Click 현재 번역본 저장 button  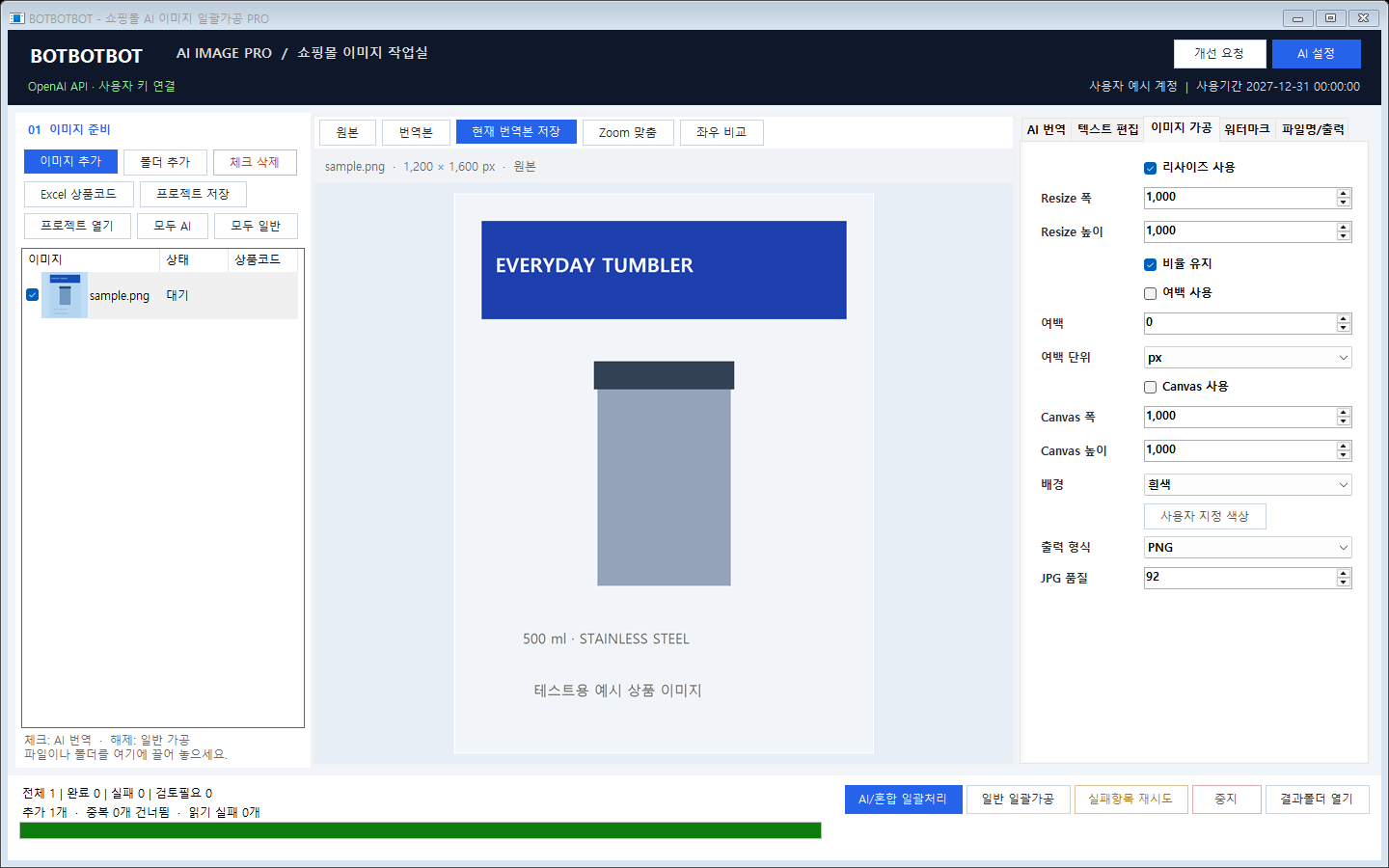pyautogui.click(x=516, y=132)
